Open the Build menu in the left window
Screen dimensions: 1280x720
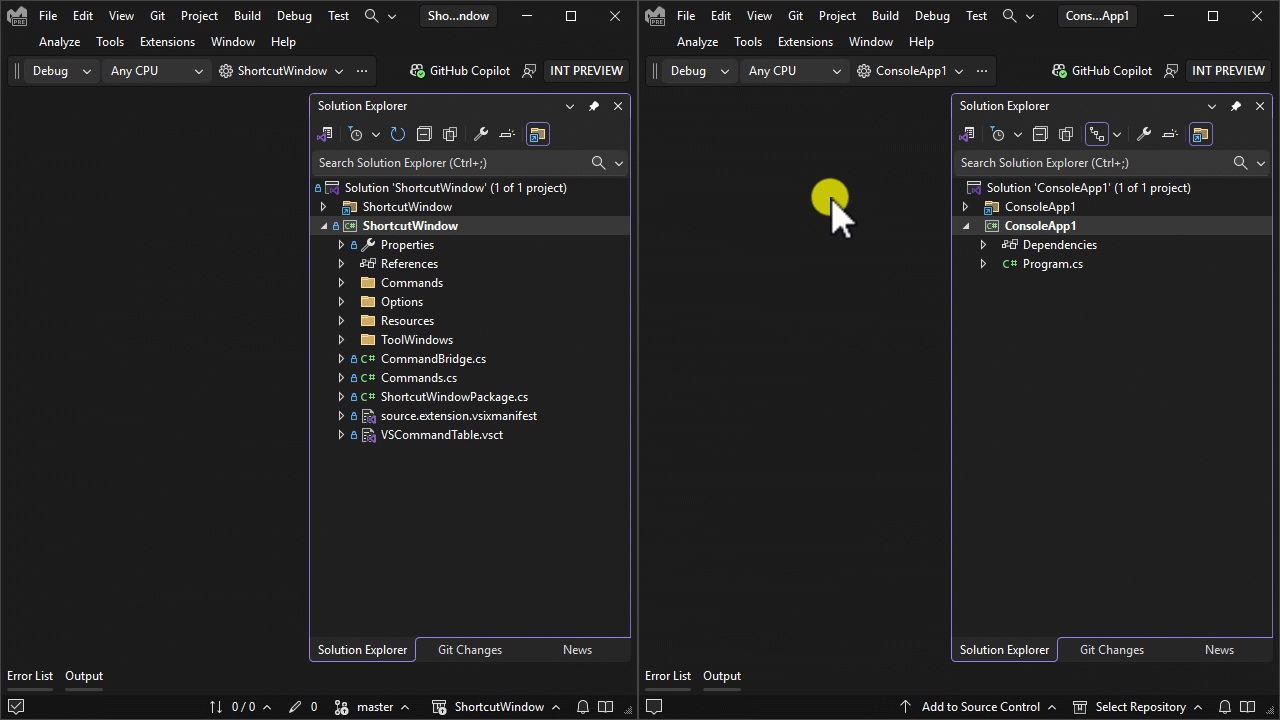pyautogui.click(x=246, y=15)
